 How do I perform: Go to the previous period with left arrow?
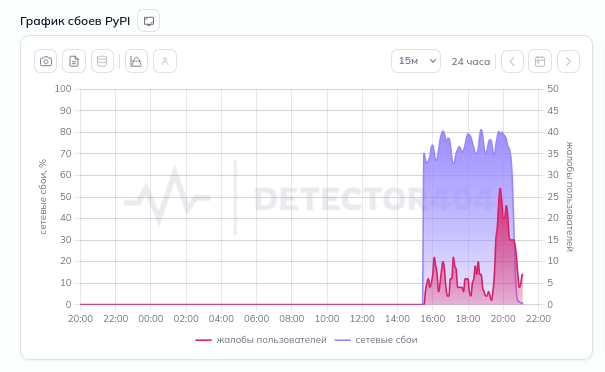click(512, 61)
